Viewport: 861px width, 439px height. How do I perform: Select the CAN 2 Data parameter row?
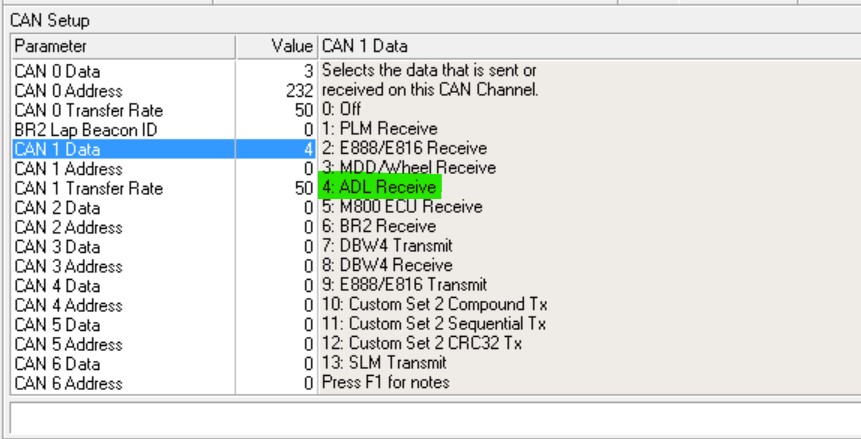tap(164, 208)
